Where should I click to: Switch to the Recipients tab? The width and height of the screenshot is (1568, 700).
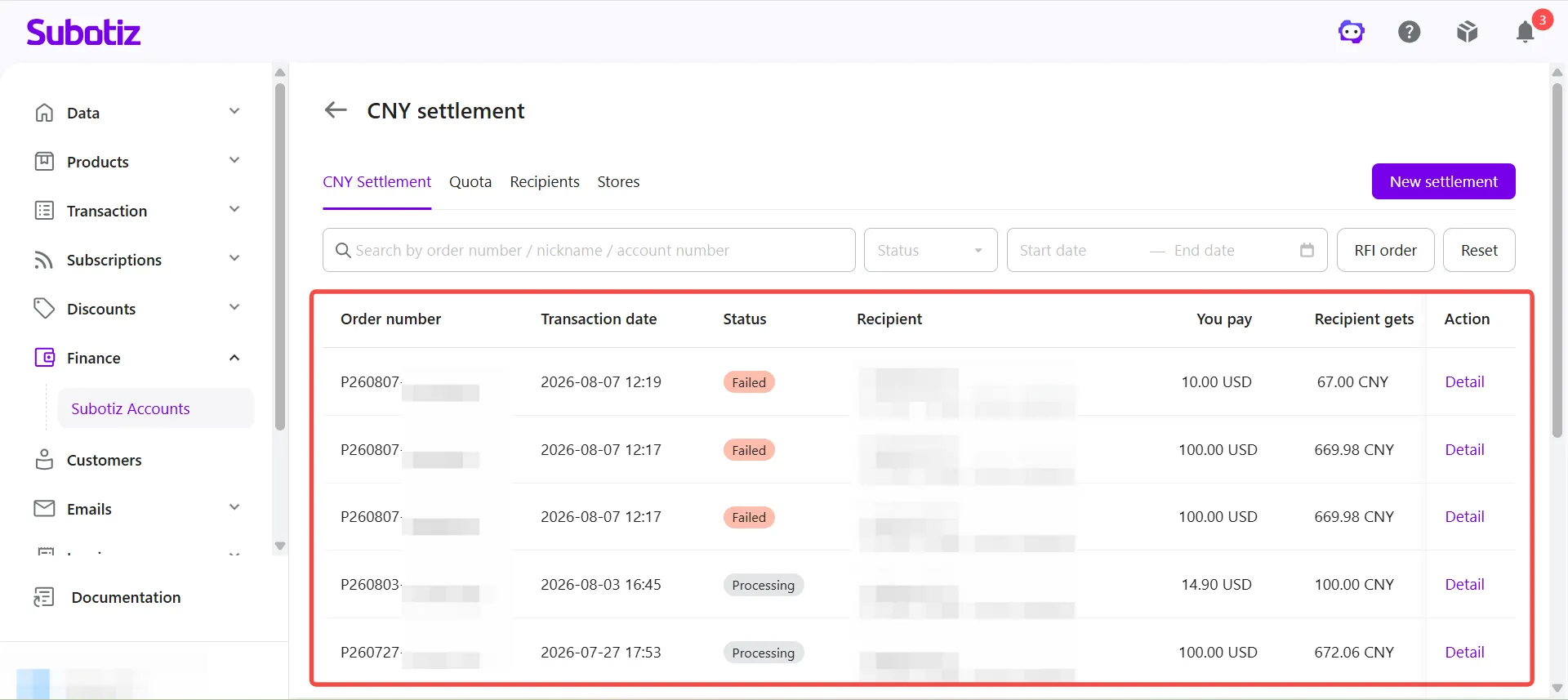[x=545, y=181]
